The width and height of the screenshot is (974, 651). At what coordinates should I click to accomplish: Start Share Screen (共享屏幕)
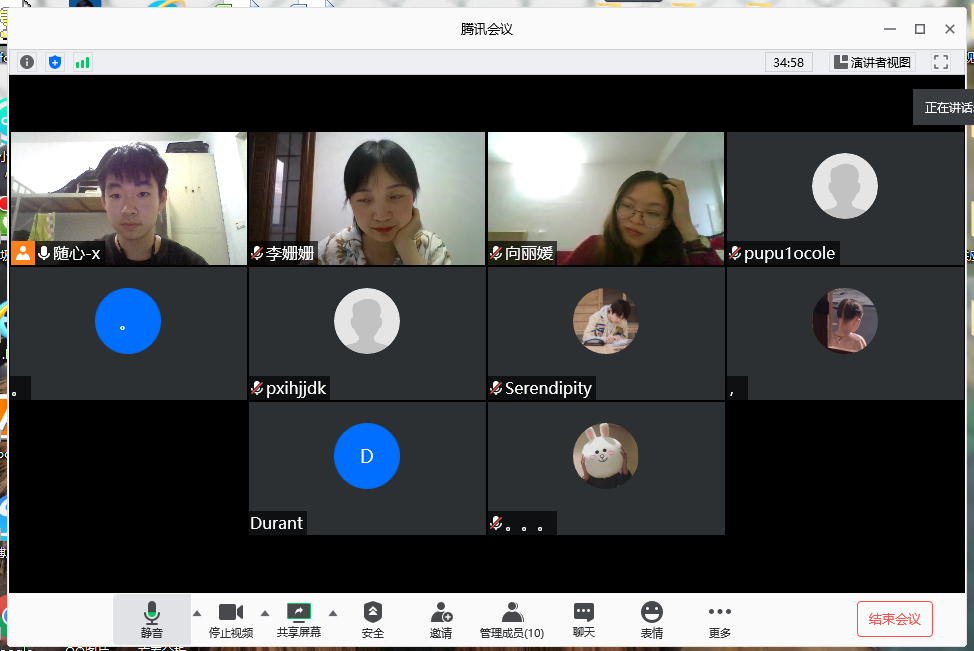[299, 620]
